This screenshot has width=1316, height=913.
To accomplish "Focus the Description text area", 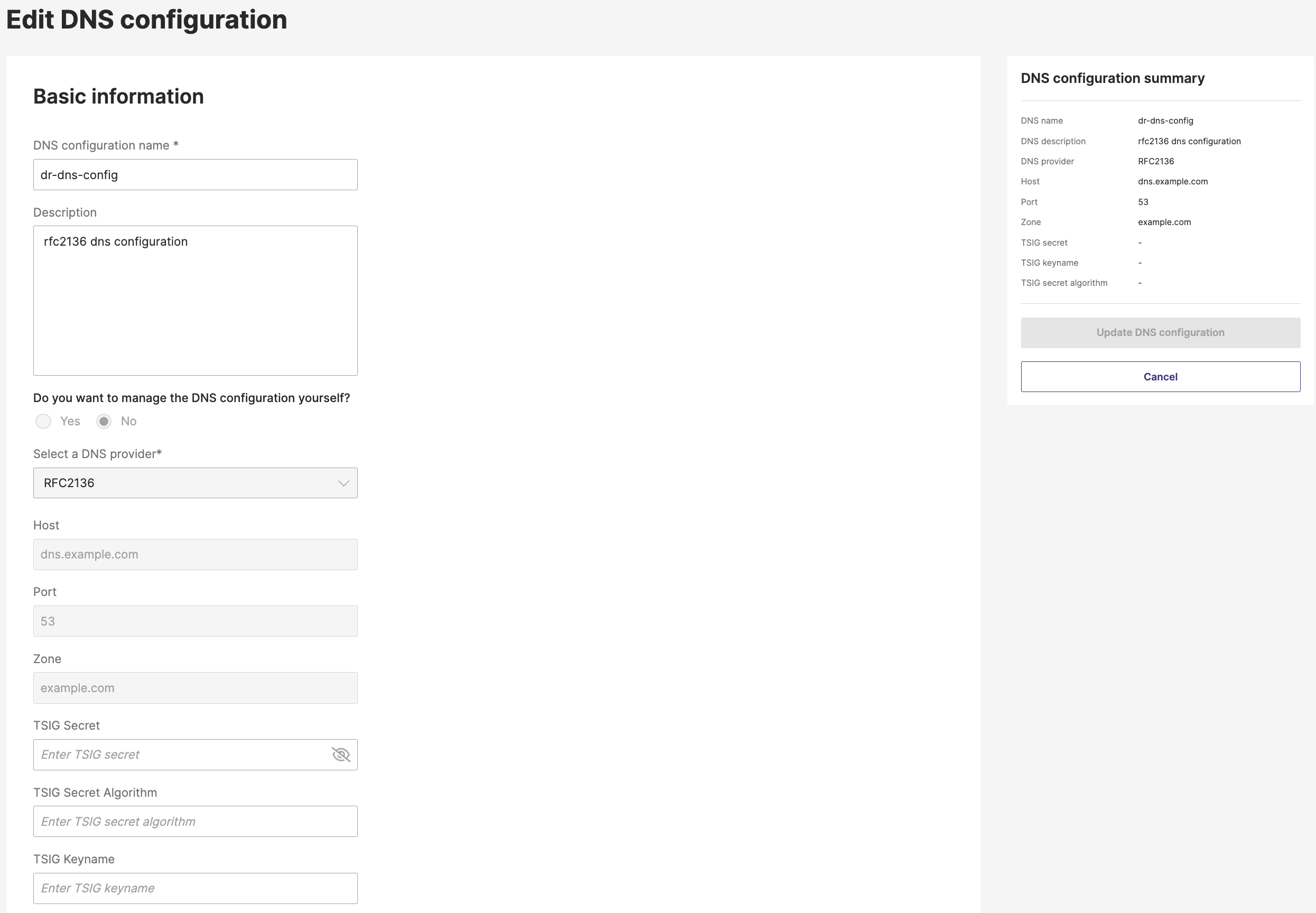I will point(194,300).
